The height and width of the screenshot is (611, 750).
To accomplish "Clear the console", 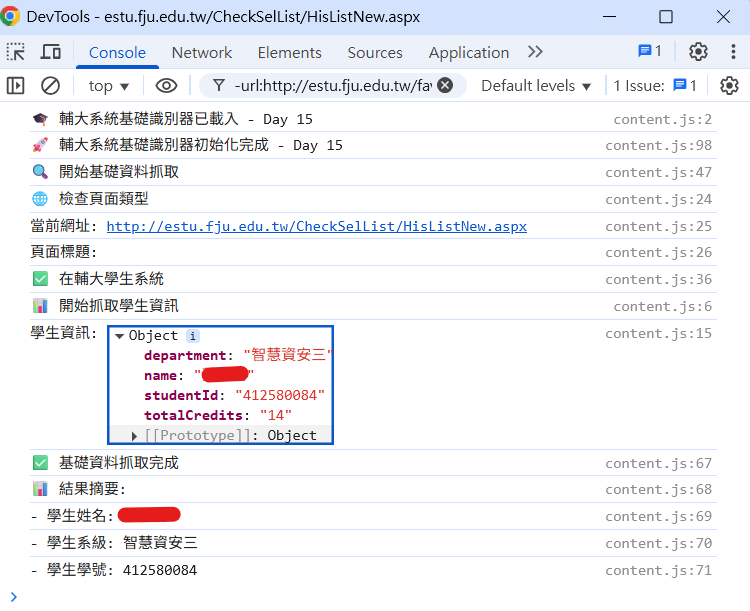I will [x=50, y=86].
